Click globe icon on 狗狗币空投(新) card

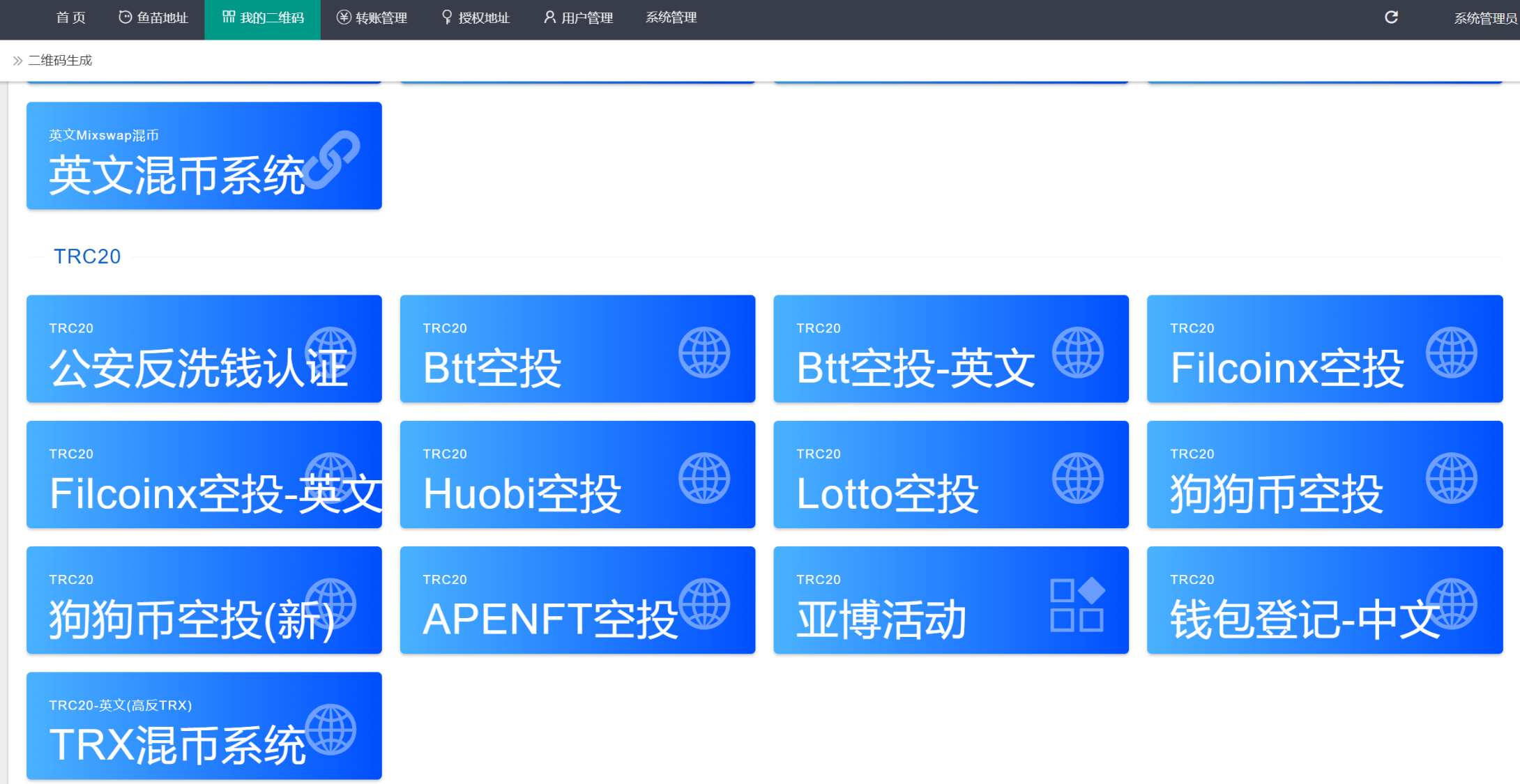click(x=331, y=604)
